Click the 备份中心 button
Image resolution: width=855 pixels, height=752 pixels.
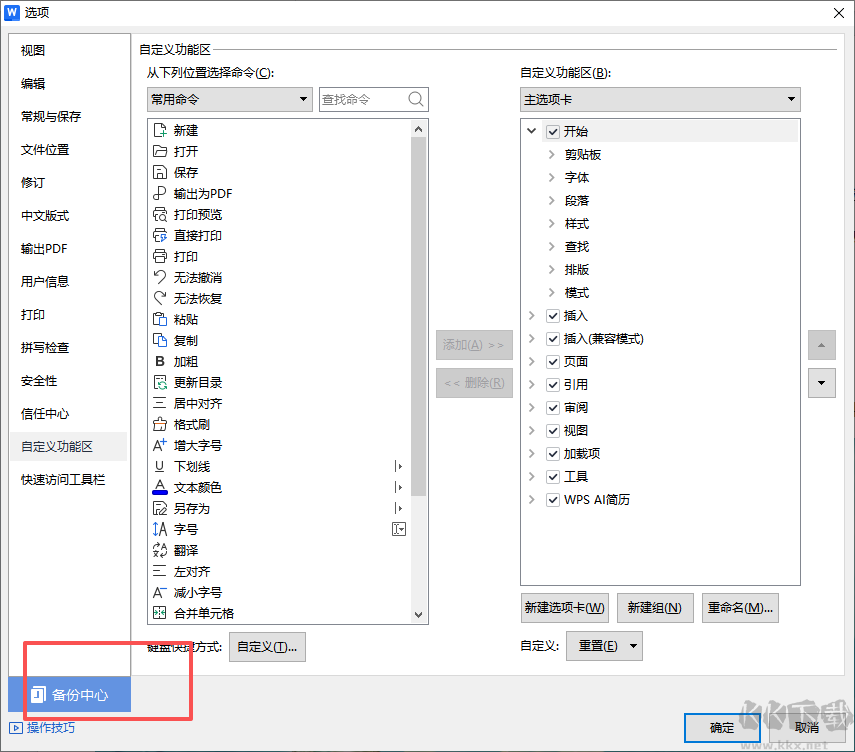pyautogui.click(x=70, y=695)
